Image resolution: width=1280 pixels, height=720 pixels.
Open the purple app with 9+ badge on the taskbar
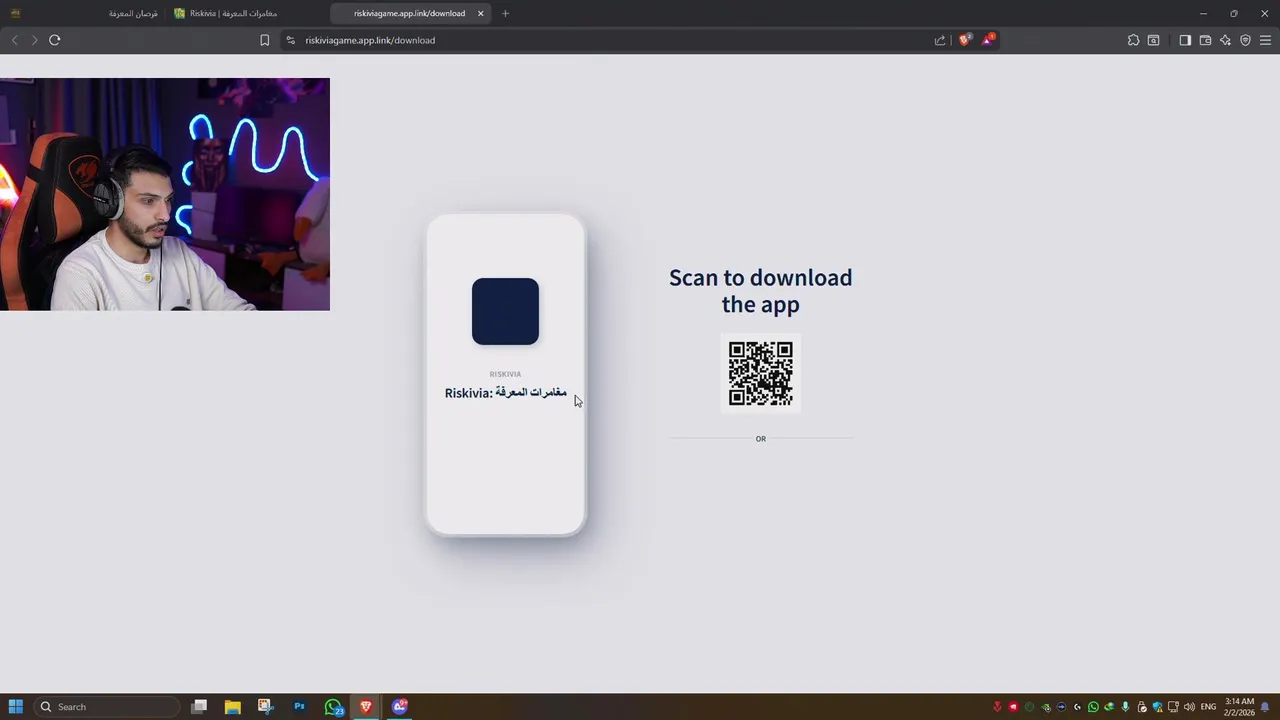pos(400,706)
